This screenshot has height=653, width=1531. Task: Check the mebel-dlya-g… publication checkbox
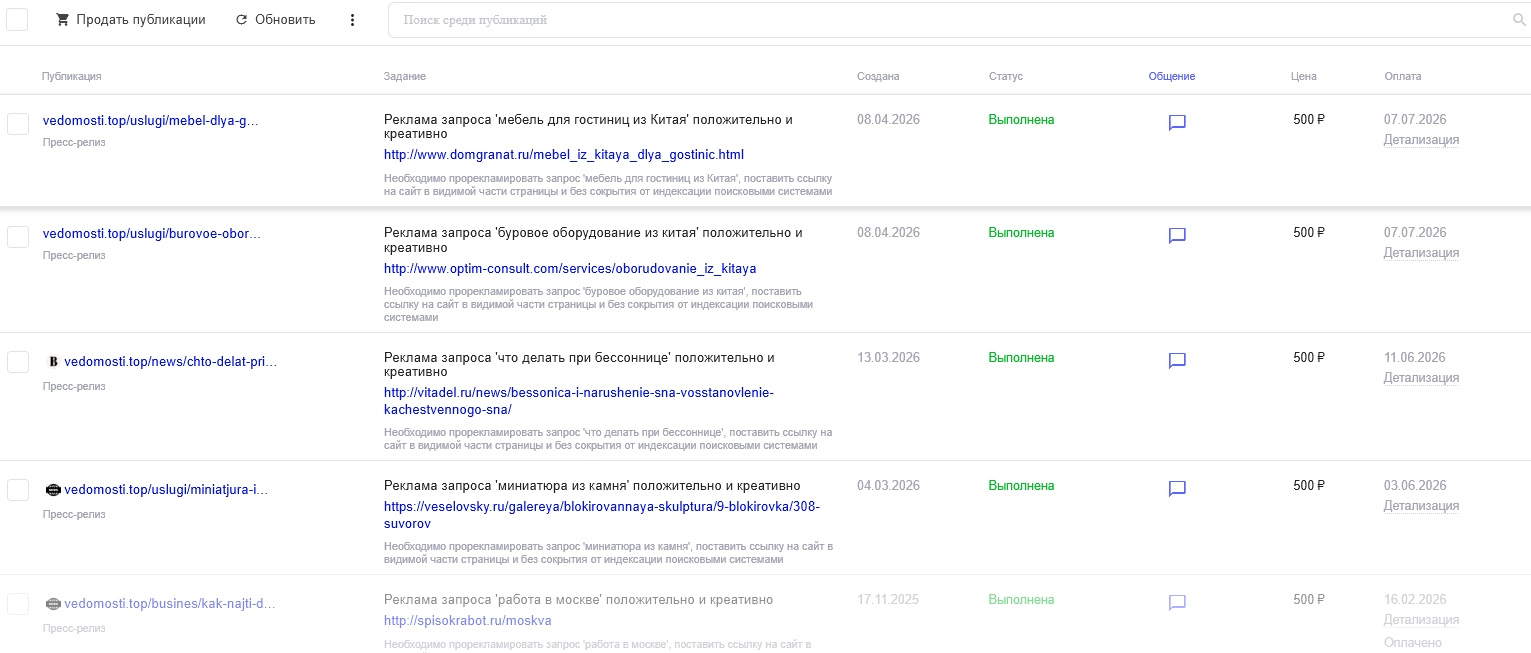point(18,124)
